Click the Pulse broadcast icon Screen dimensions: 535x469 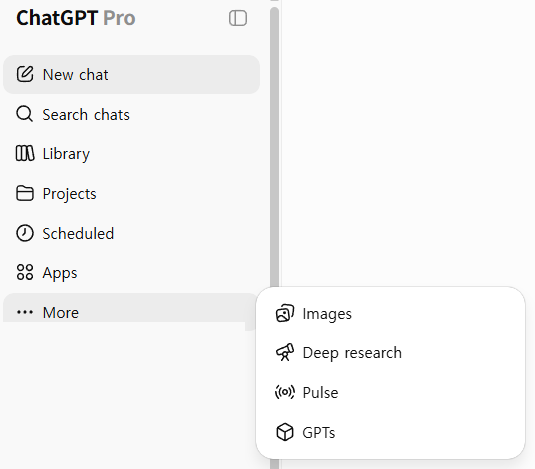[285, 392]
